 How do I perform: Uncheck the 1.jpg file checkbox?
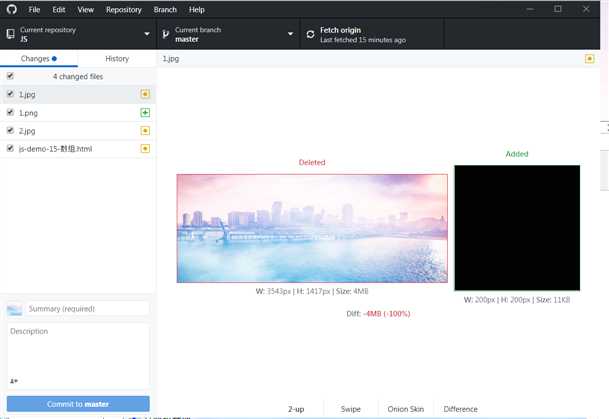10,94
